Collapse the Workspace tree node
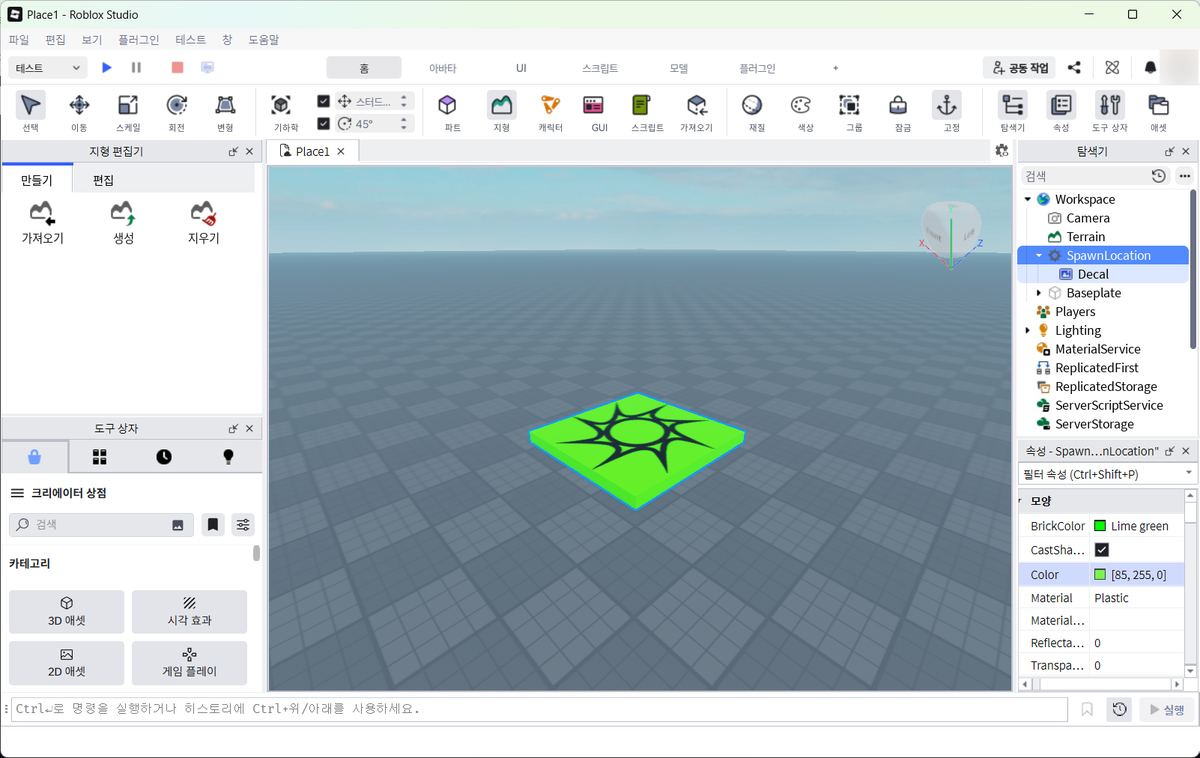The image size is (1200, 758). pos(1027,199)
